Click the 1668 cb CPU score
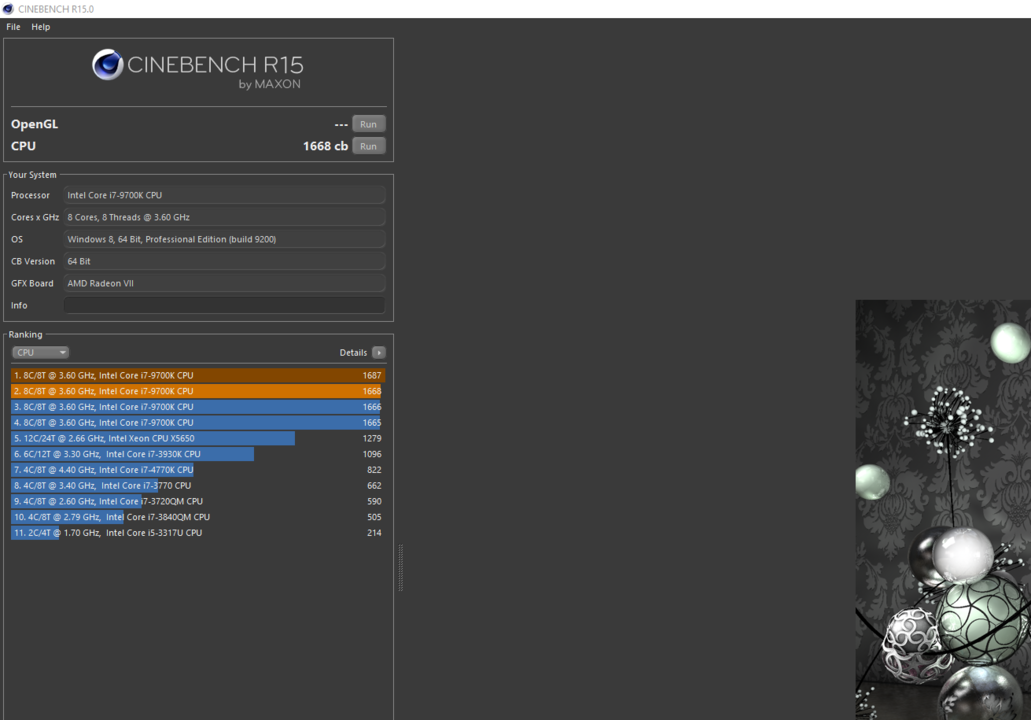Viewport: 1031px width, 720px height. [x=325, y=146]
